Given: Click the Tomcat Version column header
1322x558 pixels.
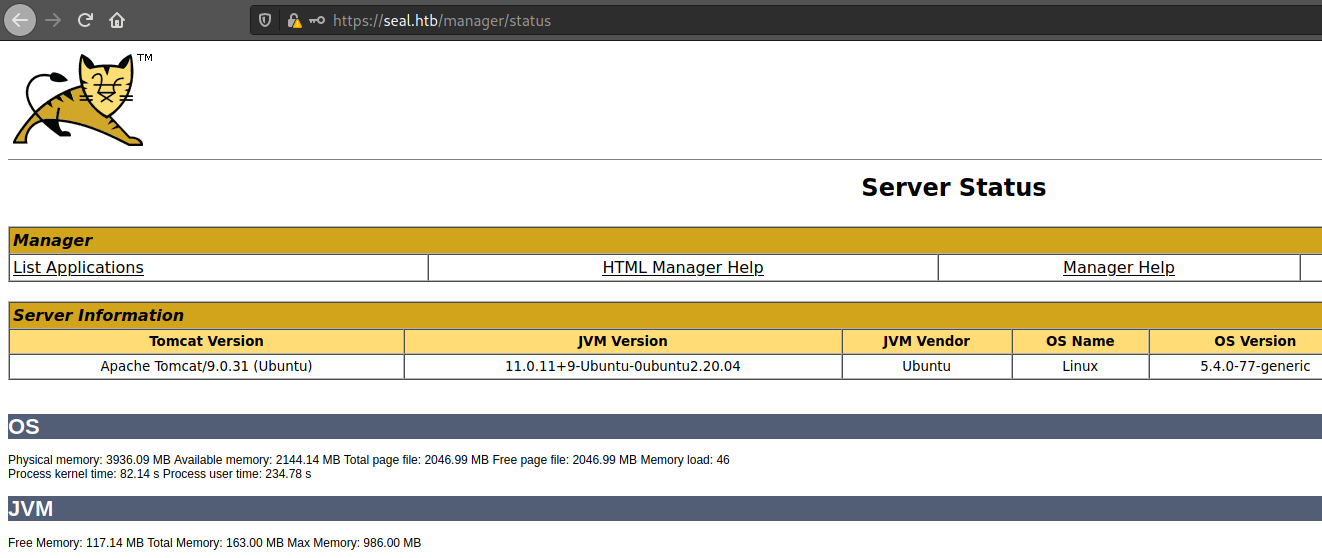Looking at the screenshot, I should coord(207,341).
